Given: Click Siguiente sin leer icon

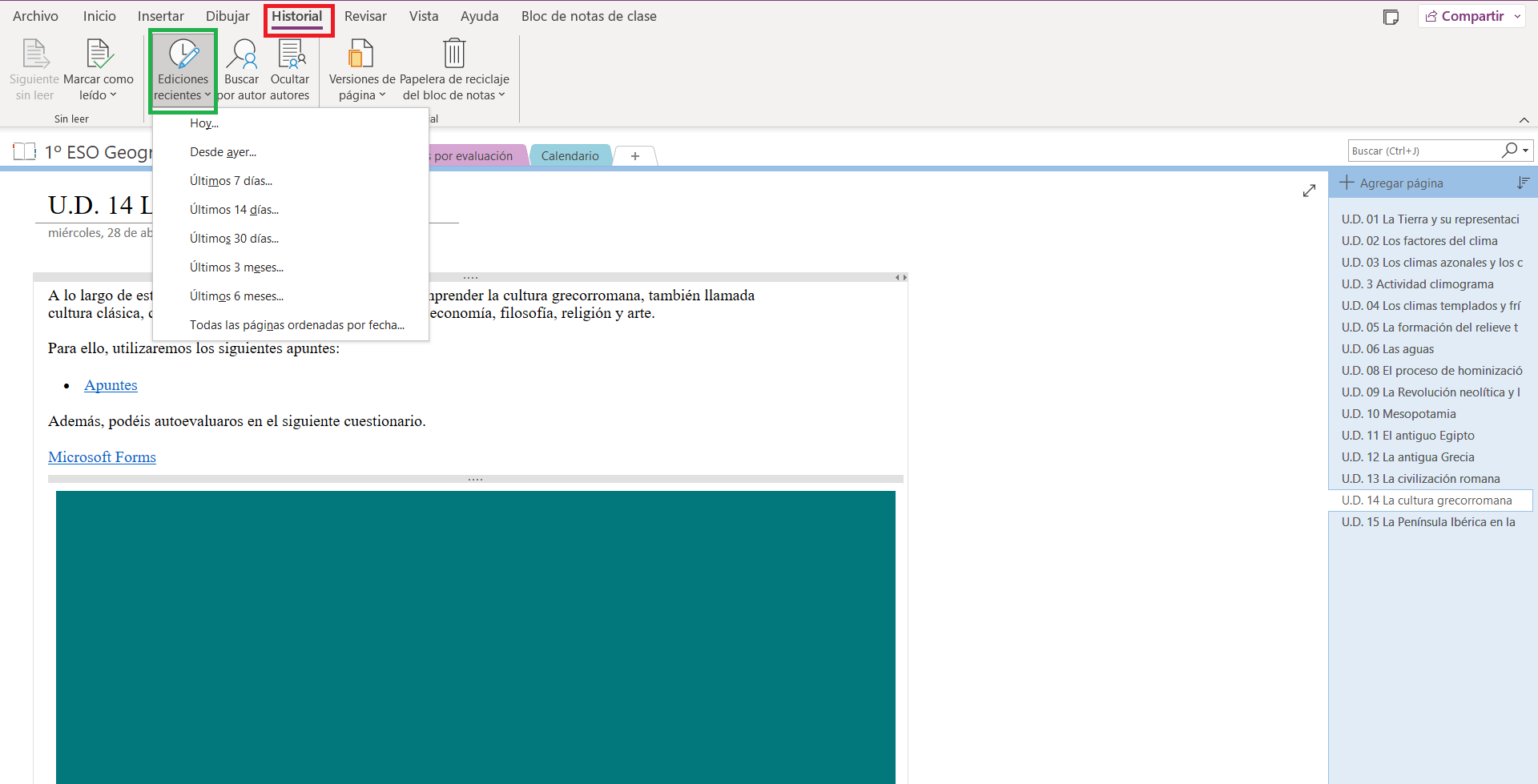Looking at the screenshot, I should (x=34, y=54).
